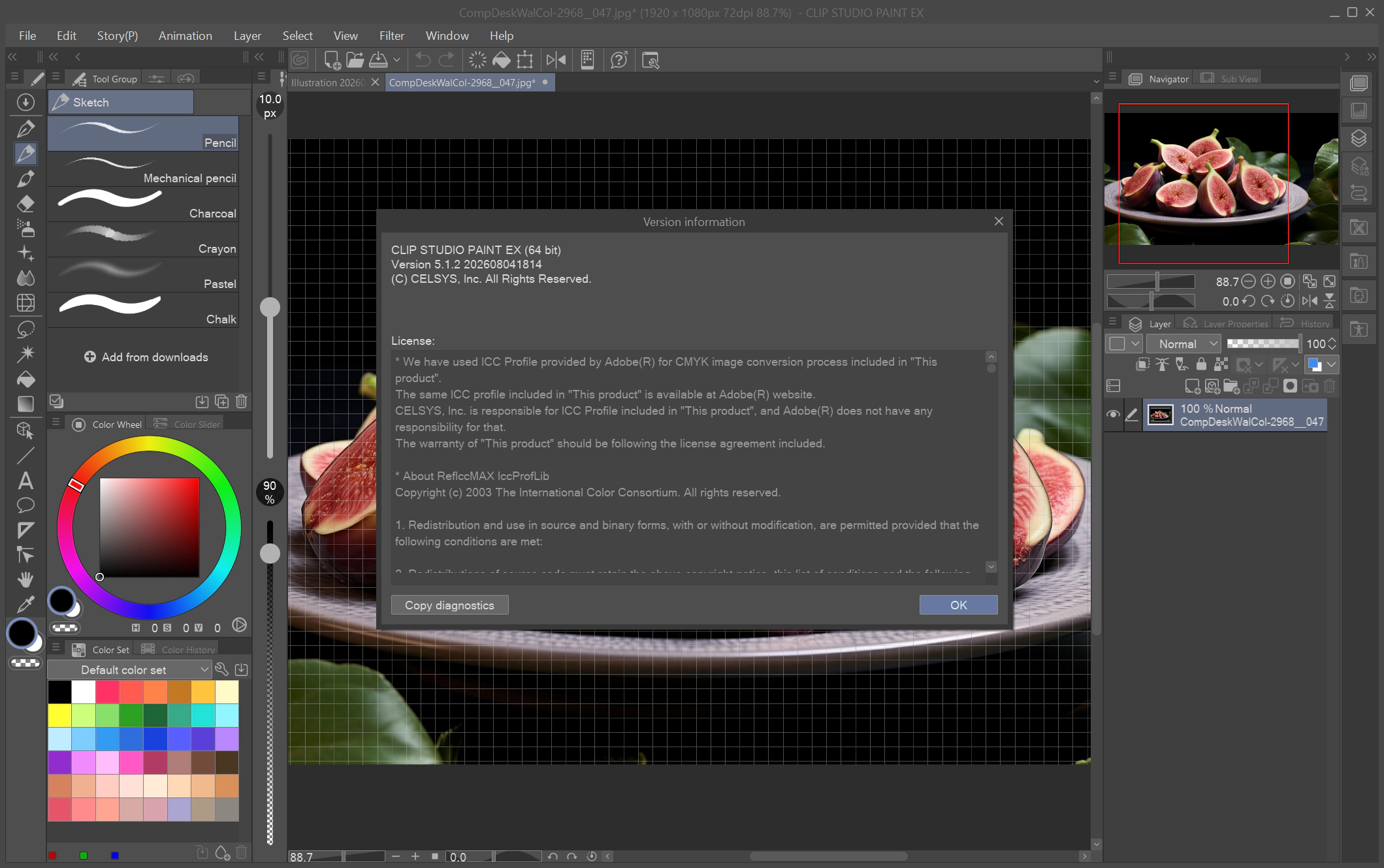Open the layer color dropdown arrow

pyautogui.click(x=1332, y=364)
